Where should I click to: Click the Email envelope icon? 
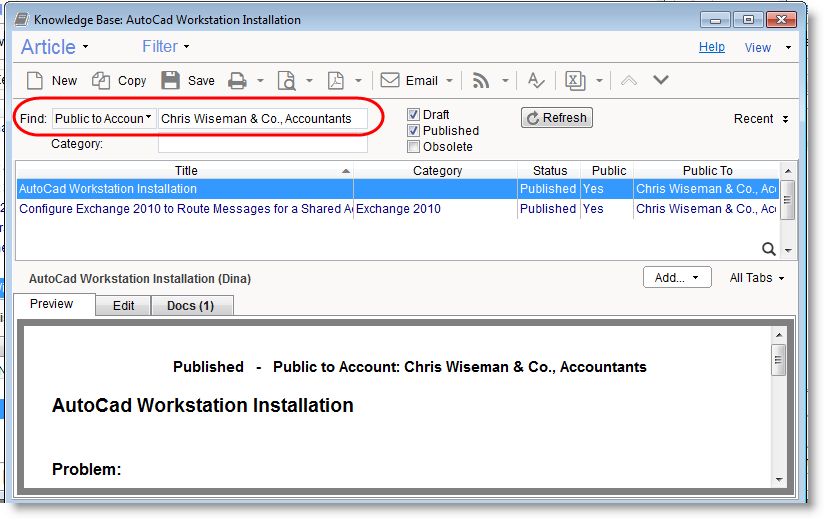(x=390, y=81)
